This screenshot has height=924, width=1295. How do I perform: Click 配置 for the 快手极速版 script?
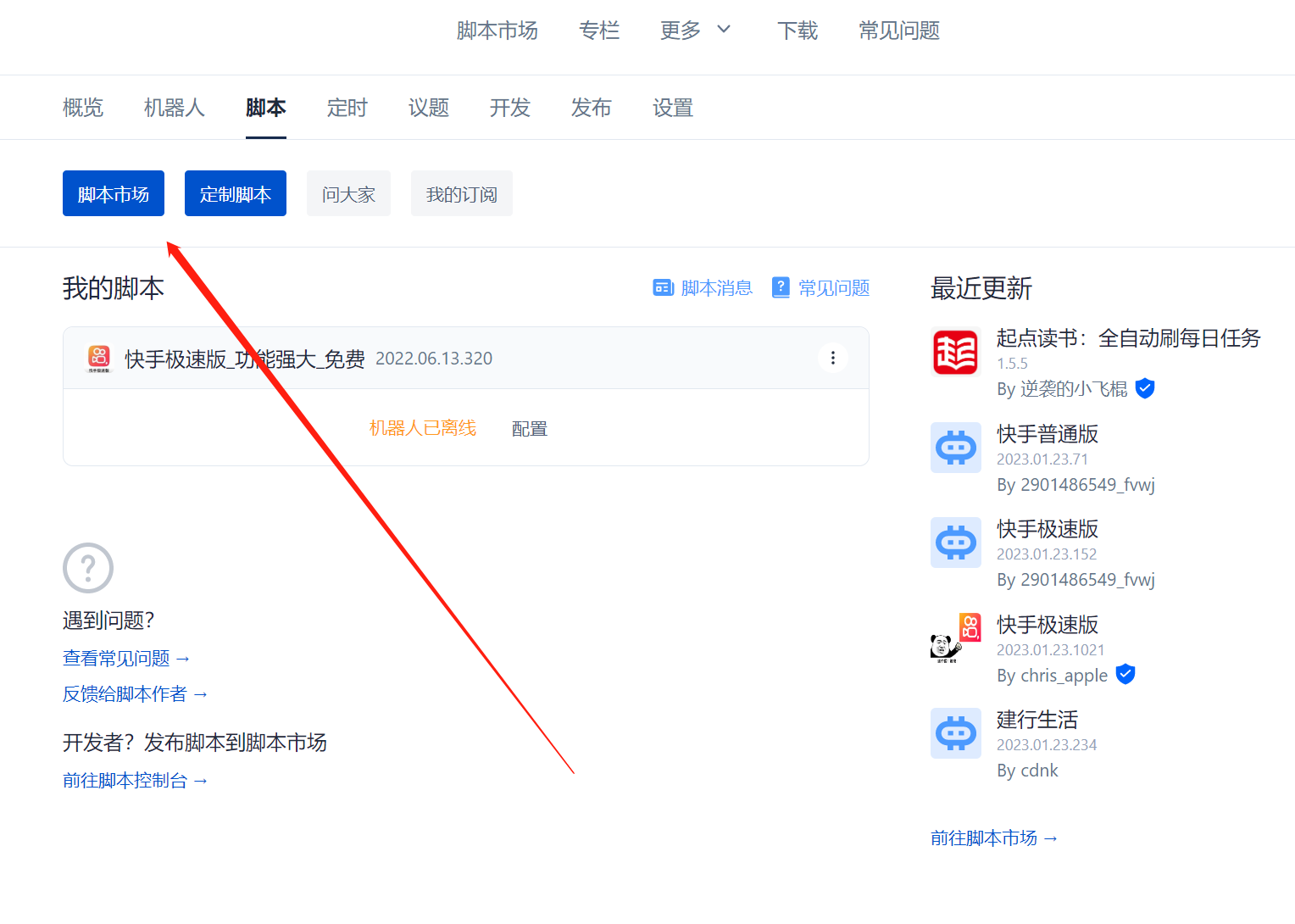click(530, 429)
